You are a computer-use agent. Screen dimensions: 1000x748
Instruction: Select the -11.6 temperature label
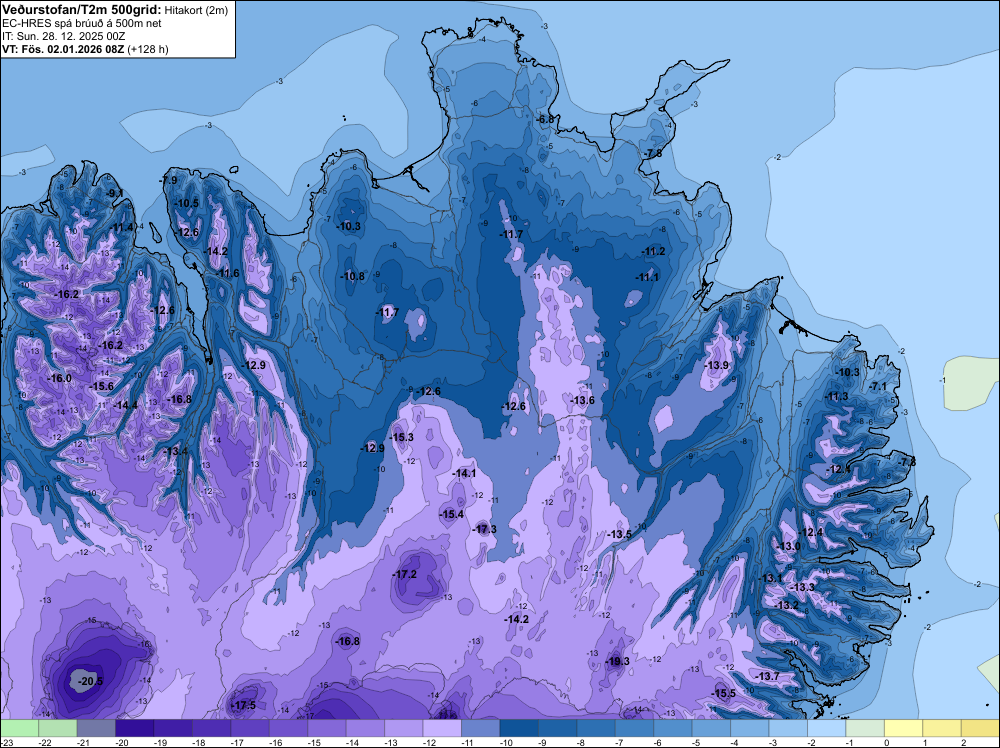228,274
